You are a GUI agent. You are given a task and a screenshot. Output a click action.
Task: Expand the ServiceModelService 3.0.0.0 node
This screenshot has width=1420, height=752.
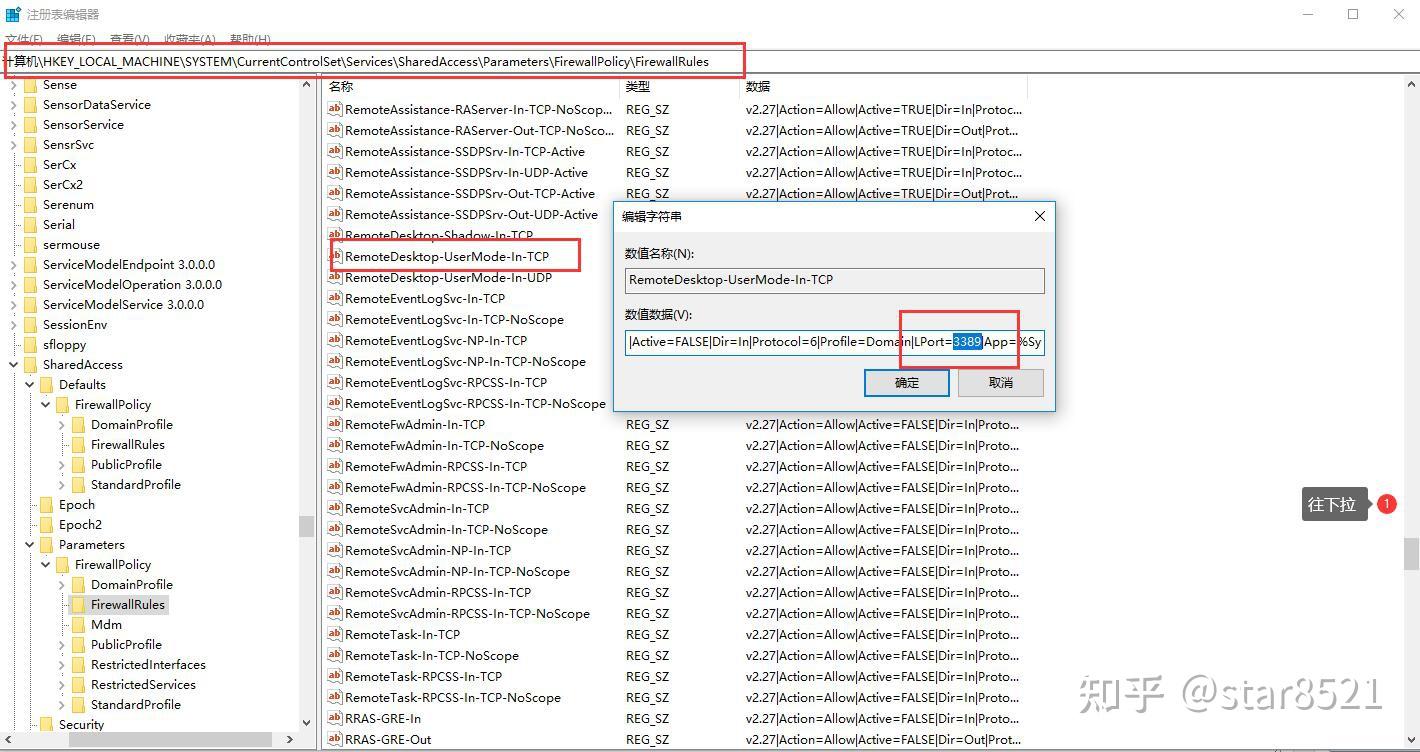14,305
